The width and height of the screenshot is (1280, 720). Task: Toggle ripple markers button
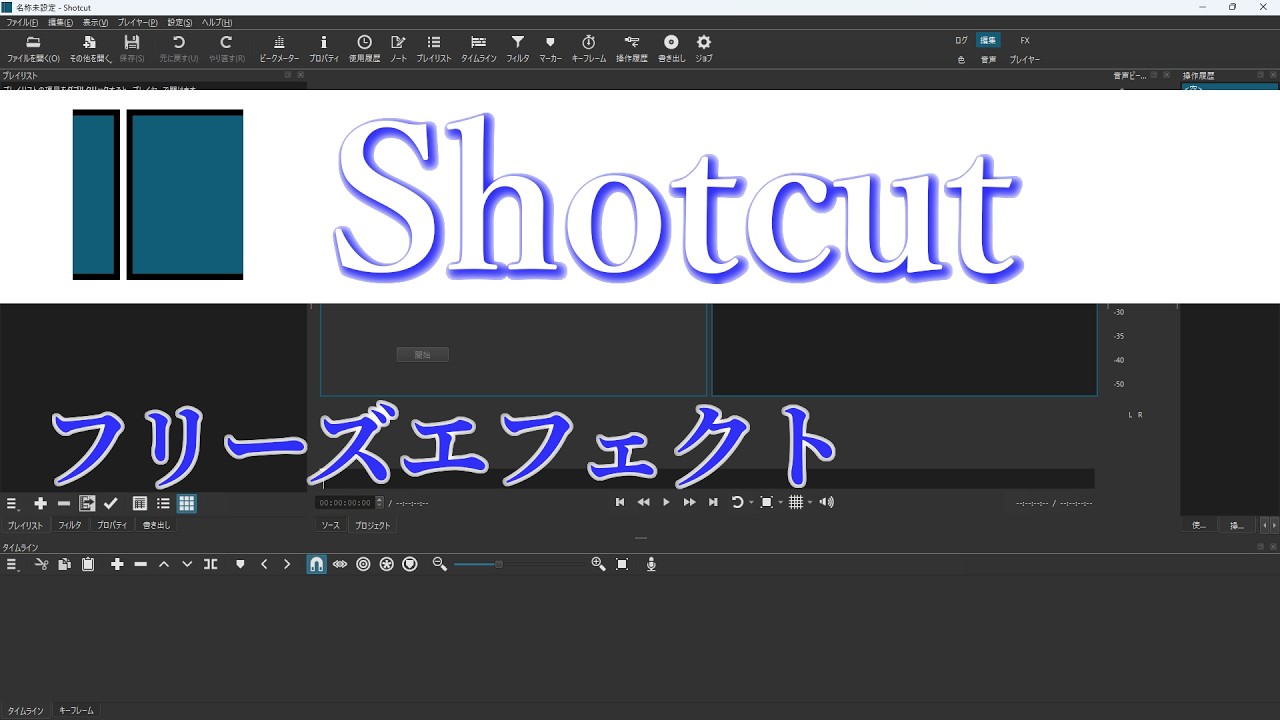410,564
